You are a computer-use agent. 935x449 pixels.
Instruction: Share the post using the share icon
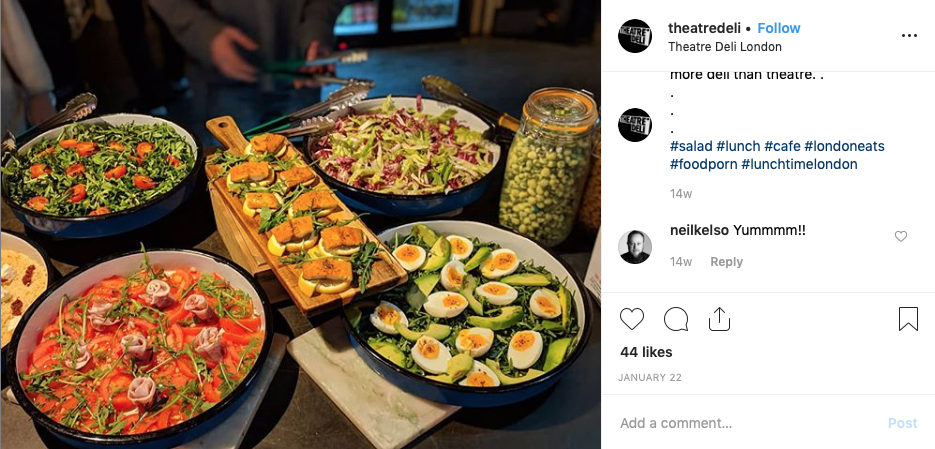point(719,319)
